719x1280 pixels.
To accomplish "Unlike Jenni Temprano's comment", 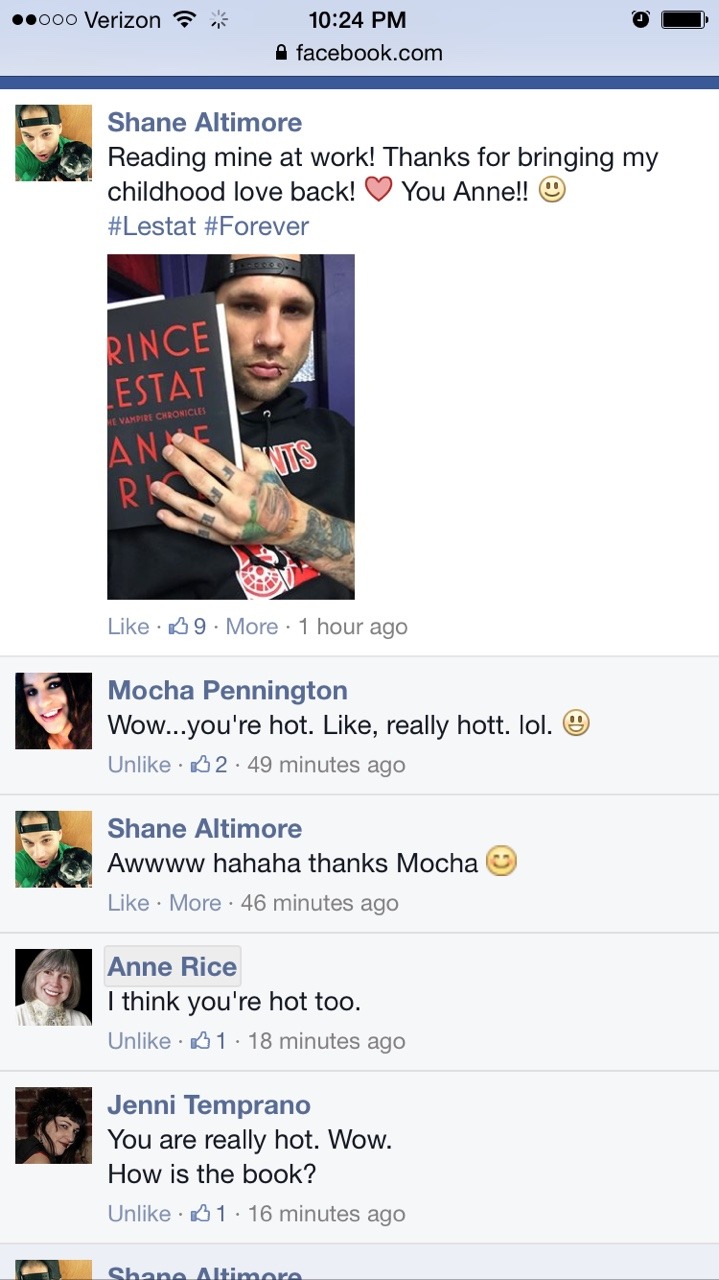I will [x=139, y=1214].
